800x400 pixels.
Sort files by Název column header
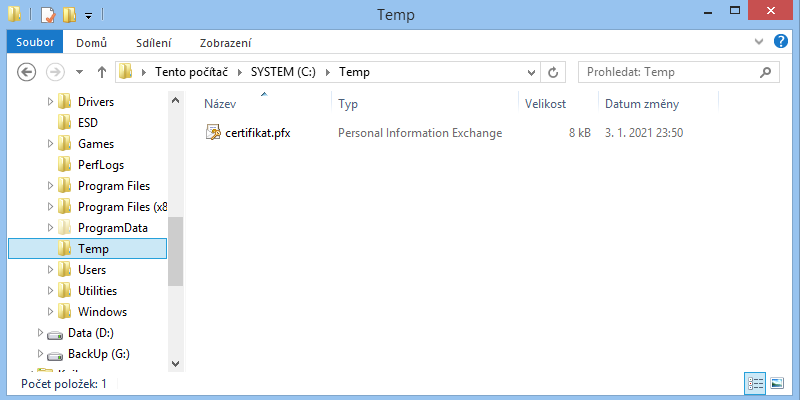(220, 104)
